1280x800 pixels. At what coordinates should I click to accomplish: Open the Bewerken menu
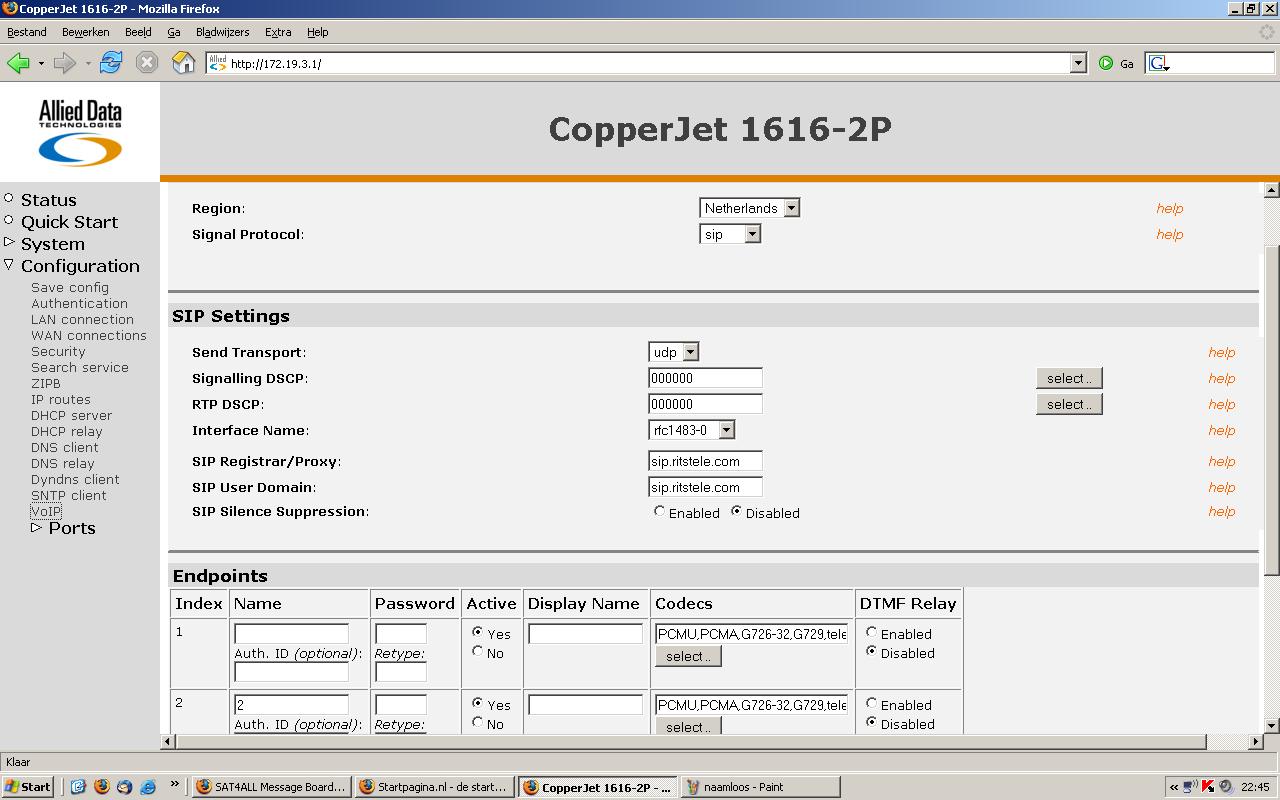[86, 32]
